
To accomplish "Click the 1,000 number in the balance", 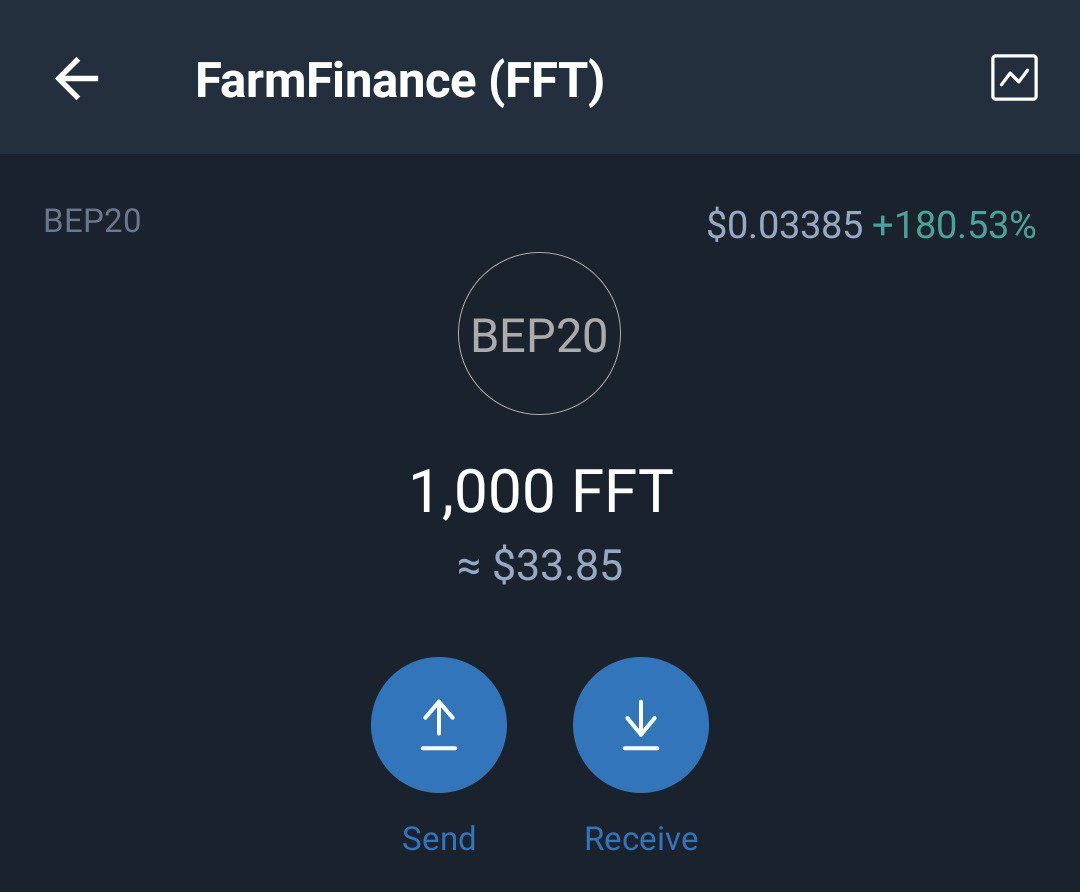I will 482,492.
